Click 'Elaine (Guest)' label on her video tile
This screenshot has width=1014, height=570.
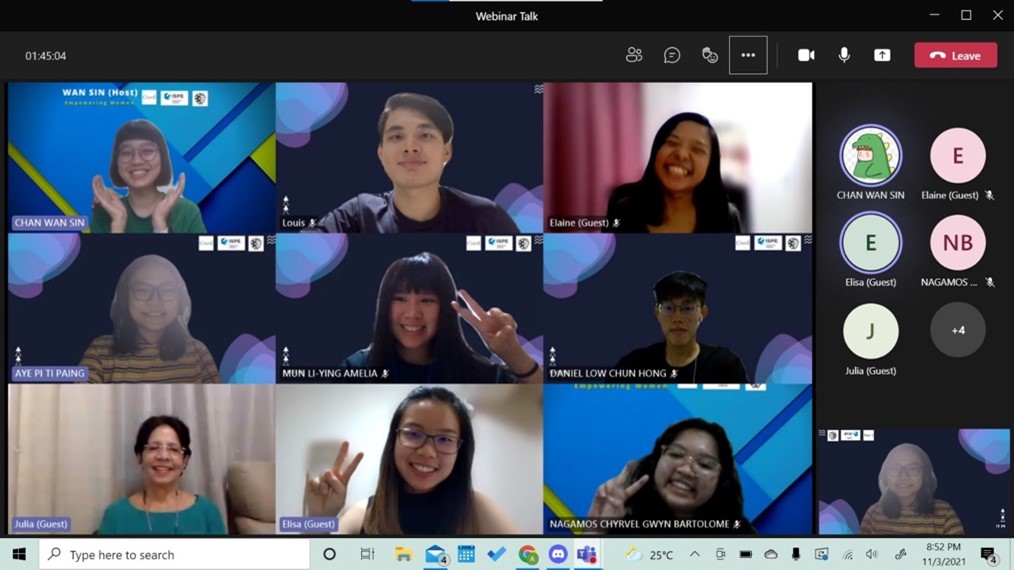[579, 223]
